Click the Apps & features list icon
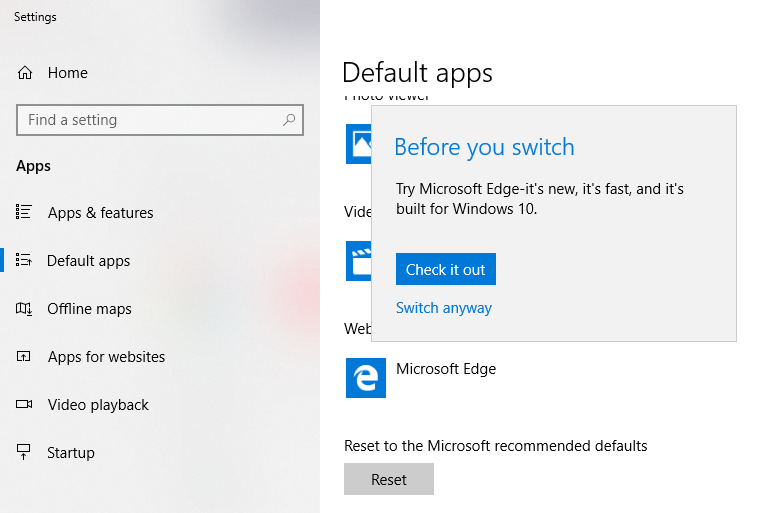Screen dimensions: 758x513 point(24,212)
